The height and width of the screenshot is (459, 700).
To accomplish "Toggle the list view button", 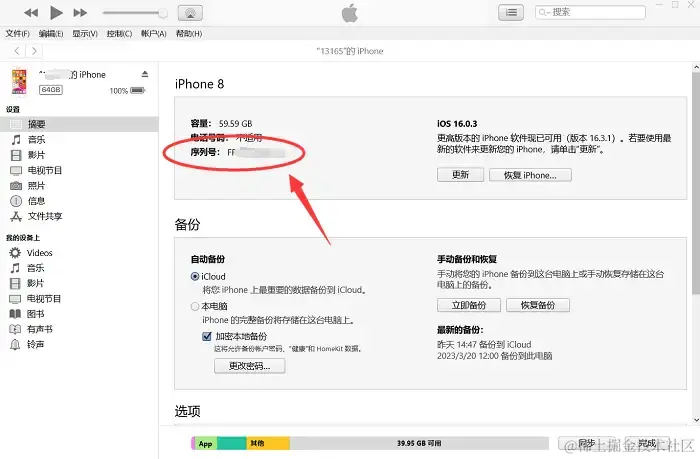I will tap(511, 13).
